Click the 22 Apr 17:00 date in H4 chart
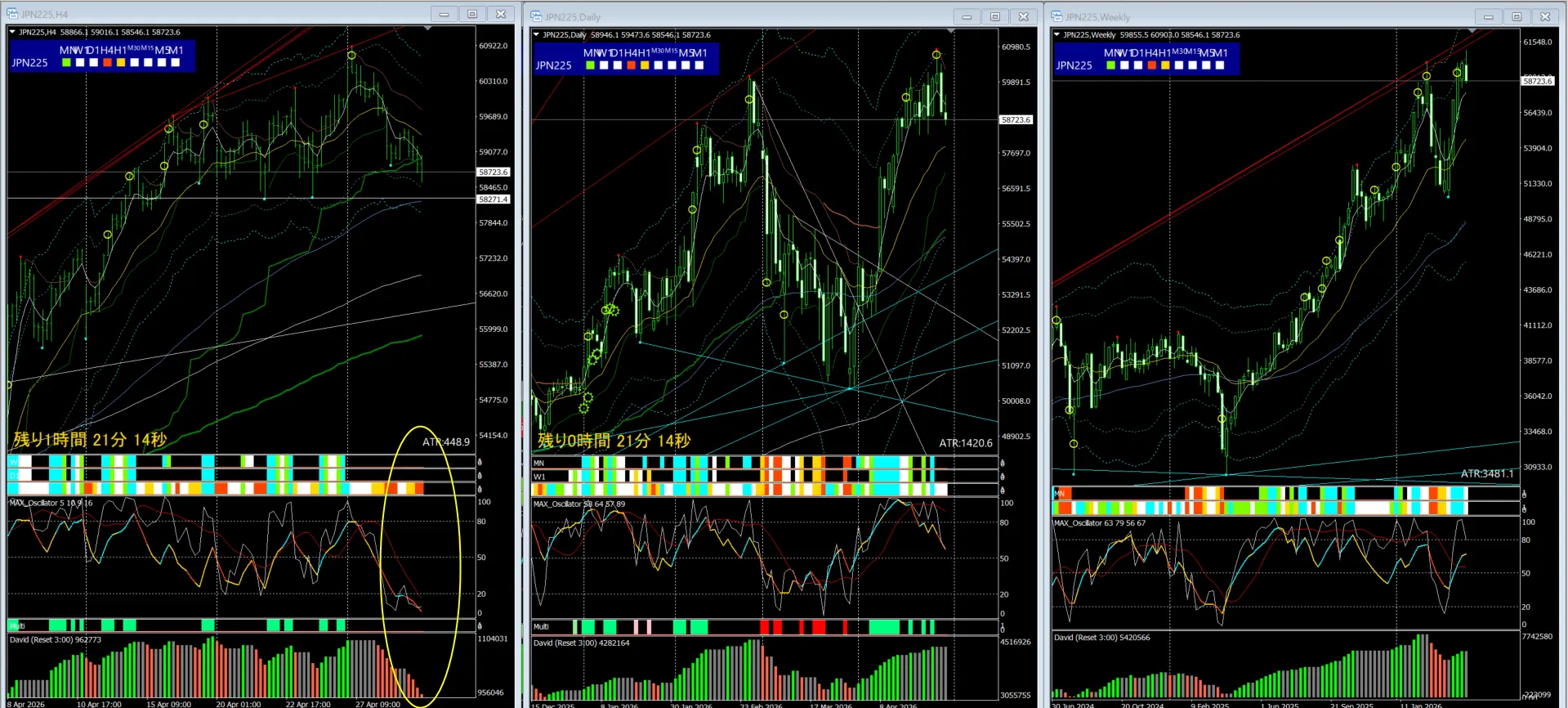Screen dimensions: 1568x708 pos(308,704)
